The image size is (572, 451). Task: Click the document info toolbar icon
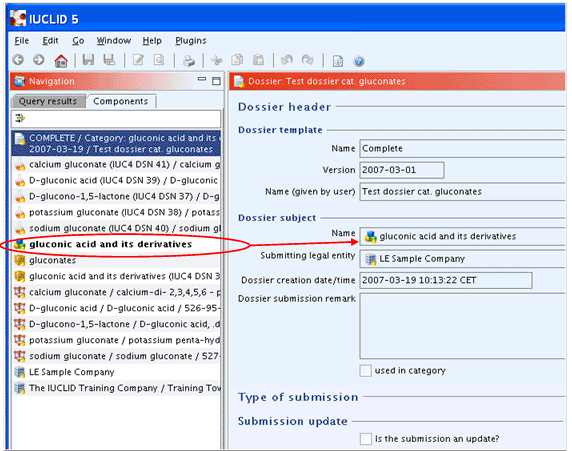click(x=338, y=61)
